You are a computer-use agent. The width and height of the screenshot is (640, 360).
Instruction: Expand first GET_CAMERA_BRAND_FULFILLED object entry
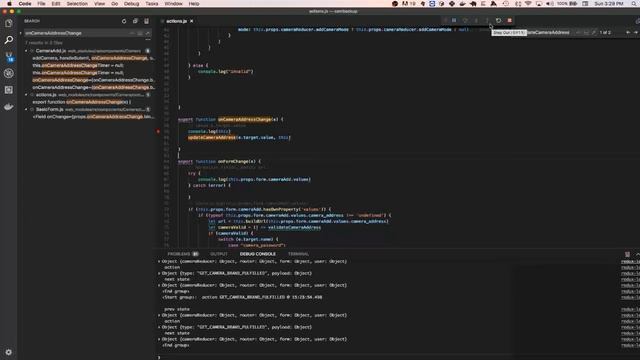pos(159,273)
